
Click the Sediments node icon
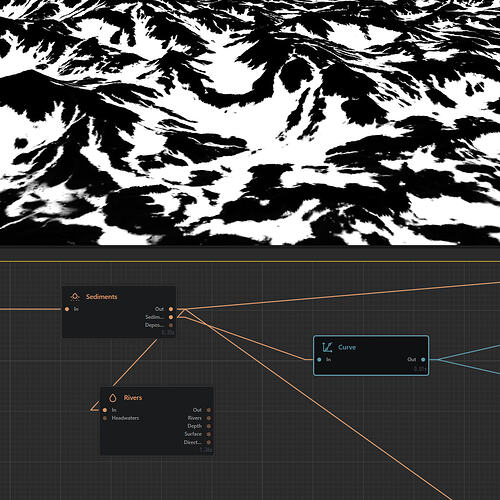click(x=75, y=296)
